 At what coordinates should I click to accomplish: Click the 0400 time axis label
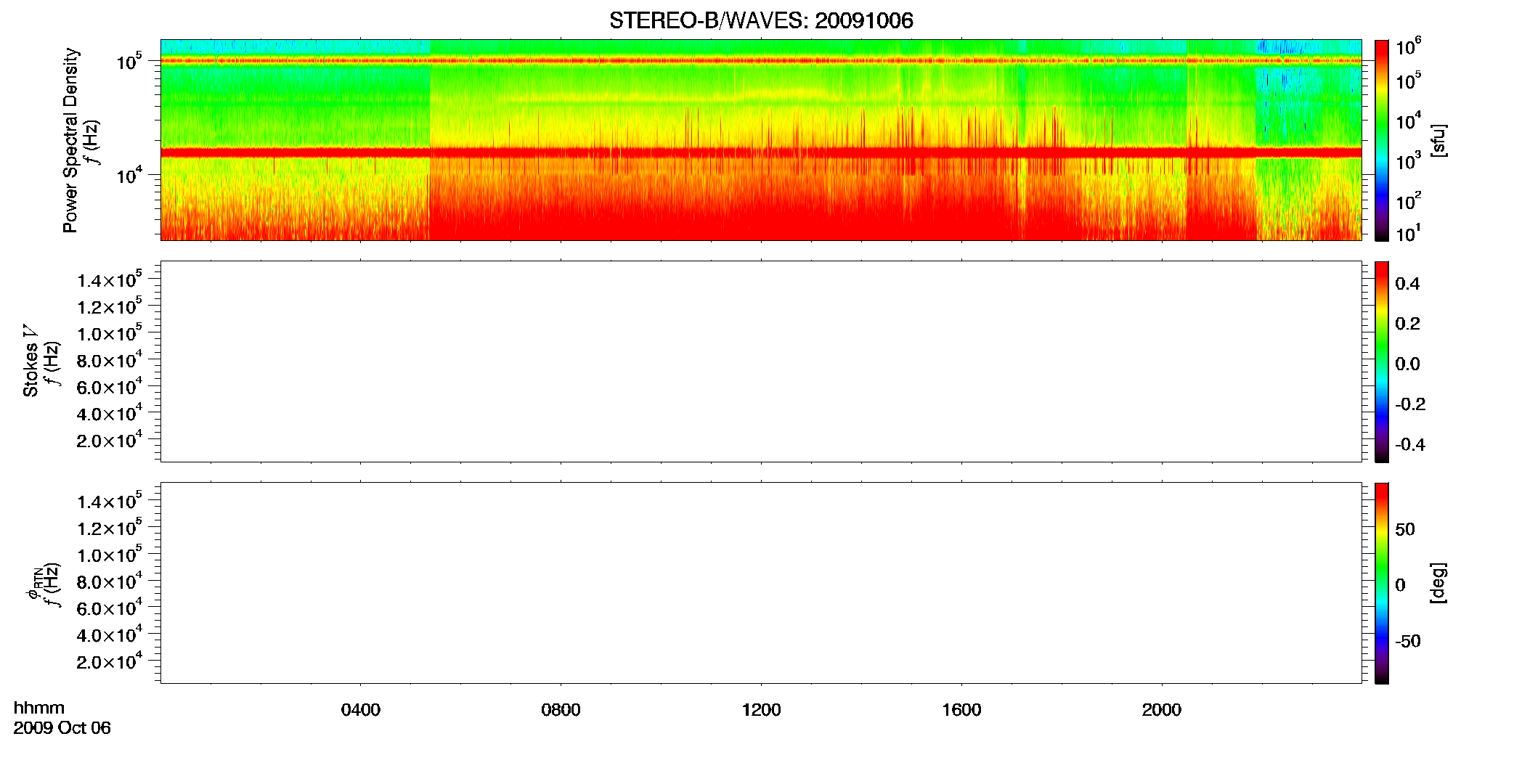tap(361, 710)
